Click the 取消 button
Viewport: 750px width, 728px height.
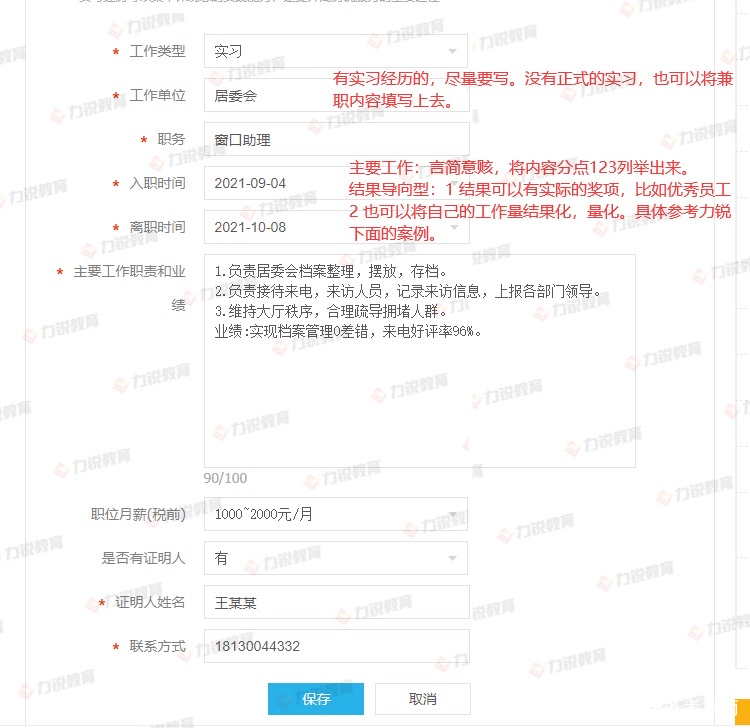pyautogui.click(x=423, y=699)
